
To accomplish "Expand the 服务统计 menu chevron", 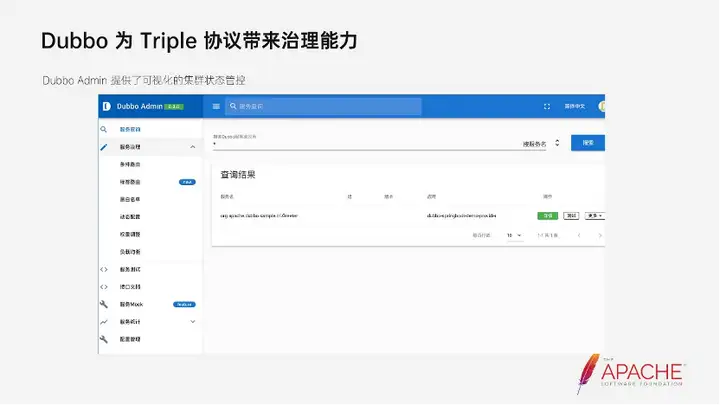I will click(193, 322).
